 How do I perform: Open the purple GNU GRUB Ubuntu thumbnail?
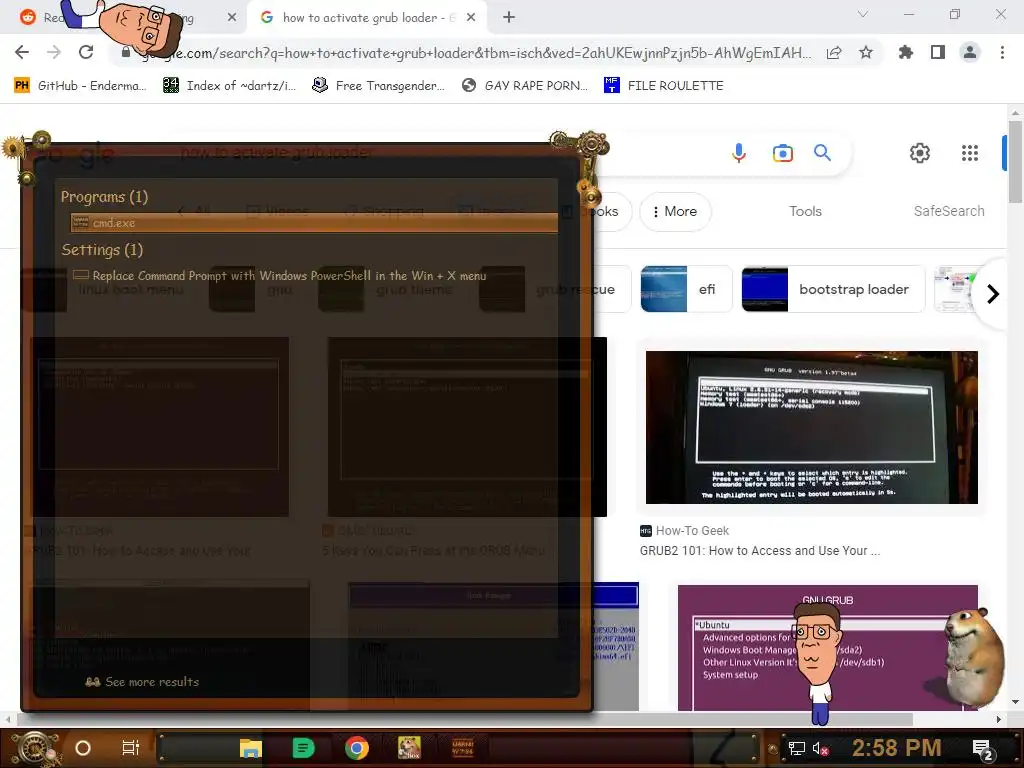pyautogui.click(x=827, y=648)
